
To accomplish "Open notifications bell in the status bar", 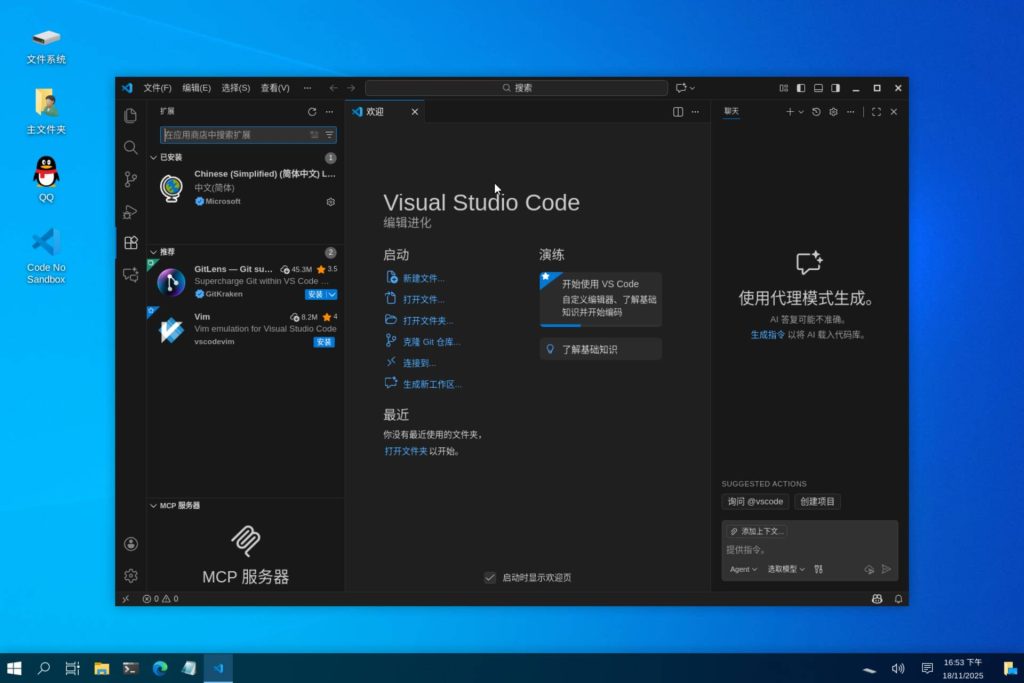I will (899, 599).
